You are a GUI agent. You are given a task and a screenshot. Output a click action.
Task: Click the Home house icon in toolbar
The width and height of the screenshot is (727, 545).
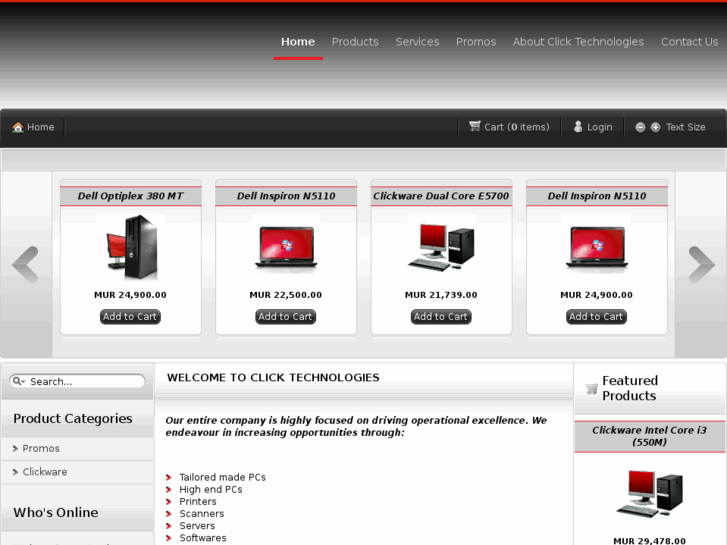pyautogui.click(x=18, y=127)
